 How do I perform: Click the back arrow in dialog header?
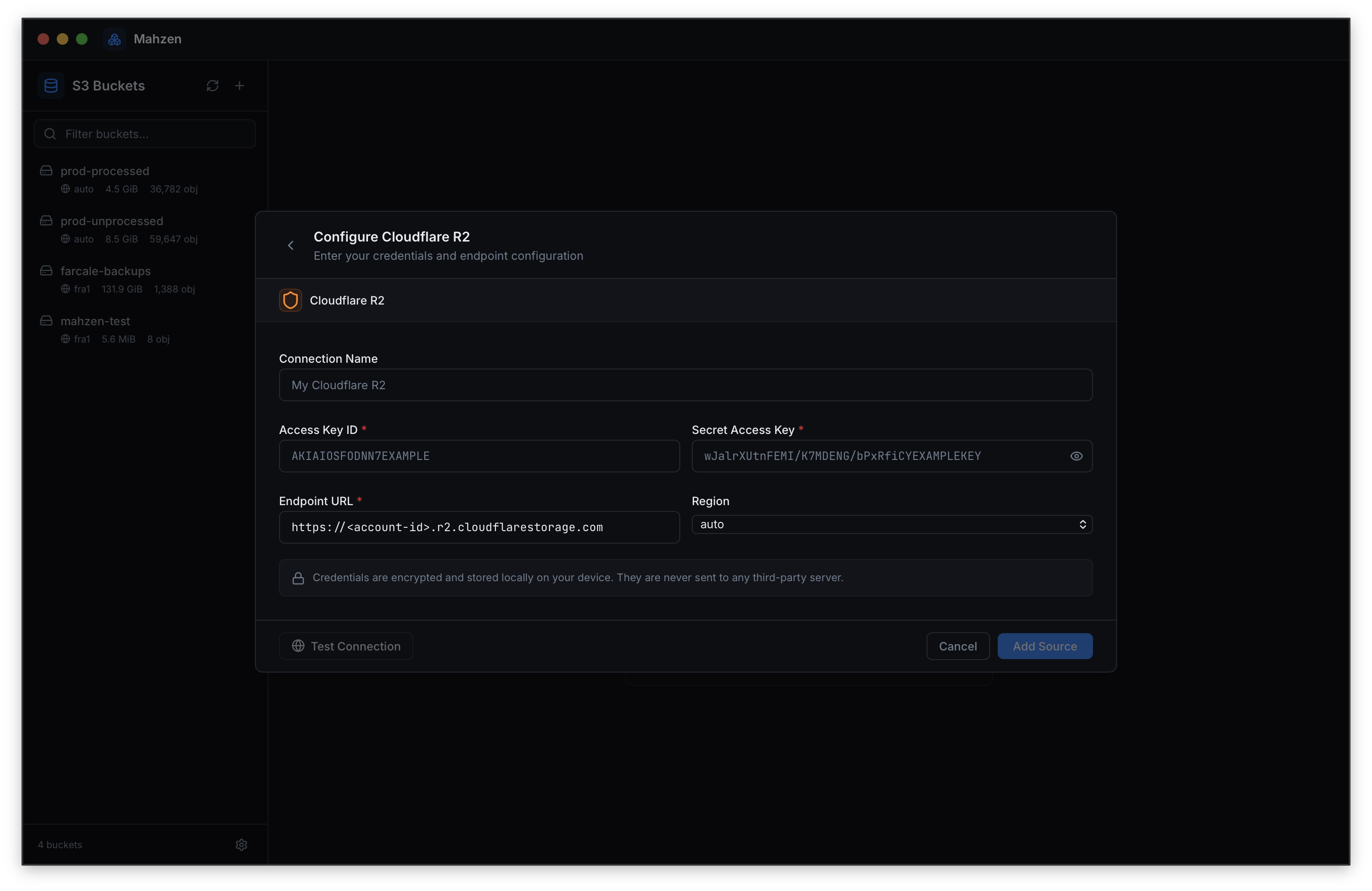pos(291,246)
